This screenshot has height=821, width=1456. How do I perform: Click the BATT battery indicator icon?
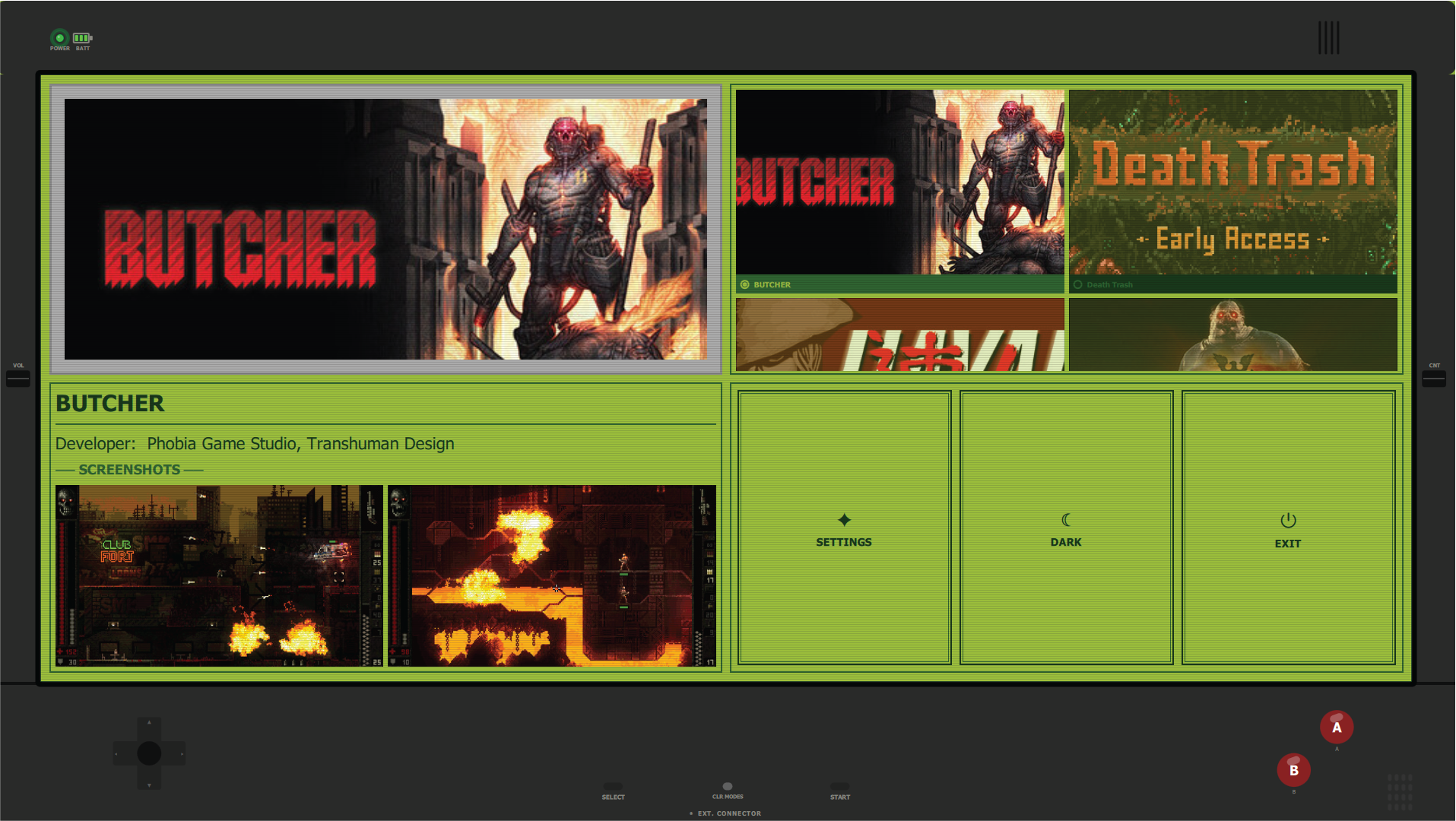[x=82, y=38]
